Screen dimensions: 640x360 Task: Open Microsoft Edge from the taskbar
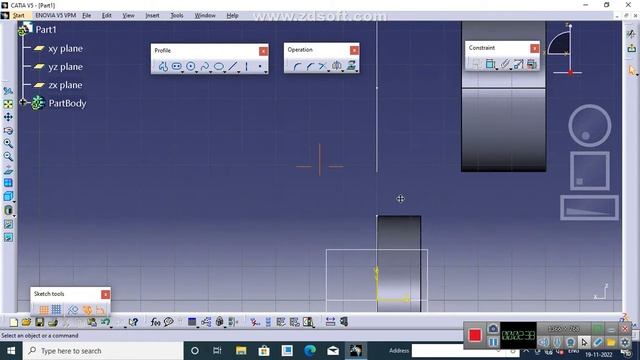310,351
